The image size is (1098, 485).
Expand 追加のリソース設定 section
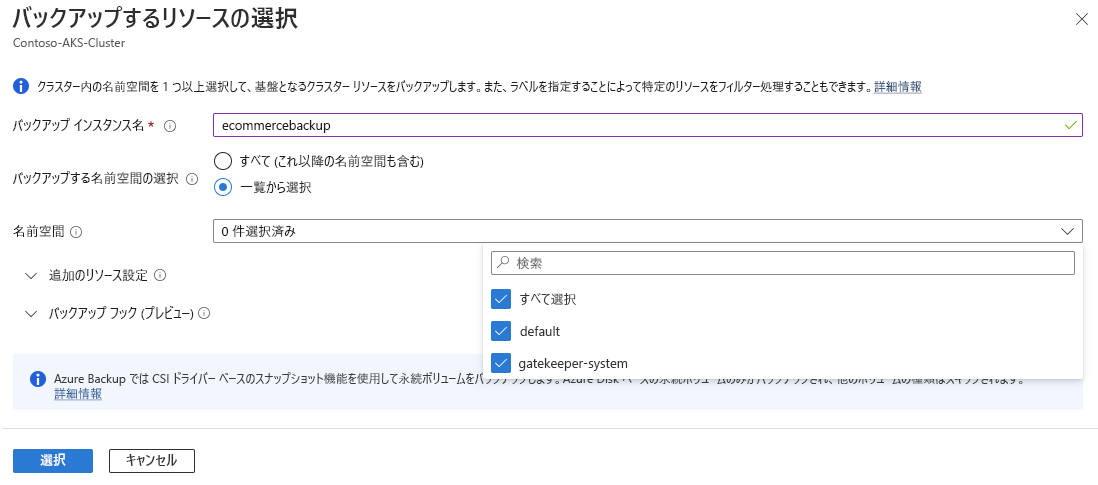click(x=30, y=275)
